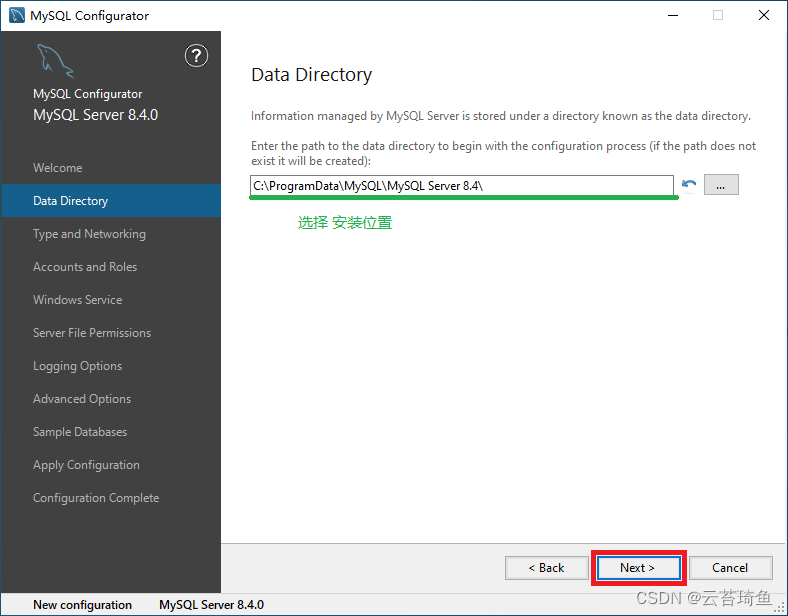
Task: Open the Advanced Options step
Action: tap(111, 399)
